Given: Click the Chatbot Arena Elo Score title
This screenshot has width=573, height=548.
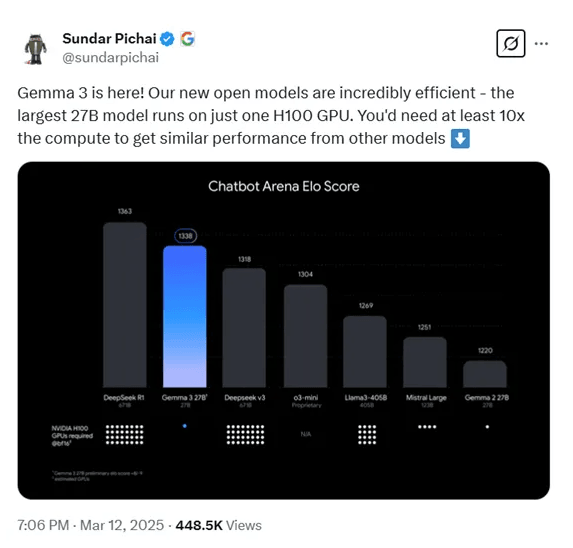Looking at the screenshot, I should click(284, 186).
